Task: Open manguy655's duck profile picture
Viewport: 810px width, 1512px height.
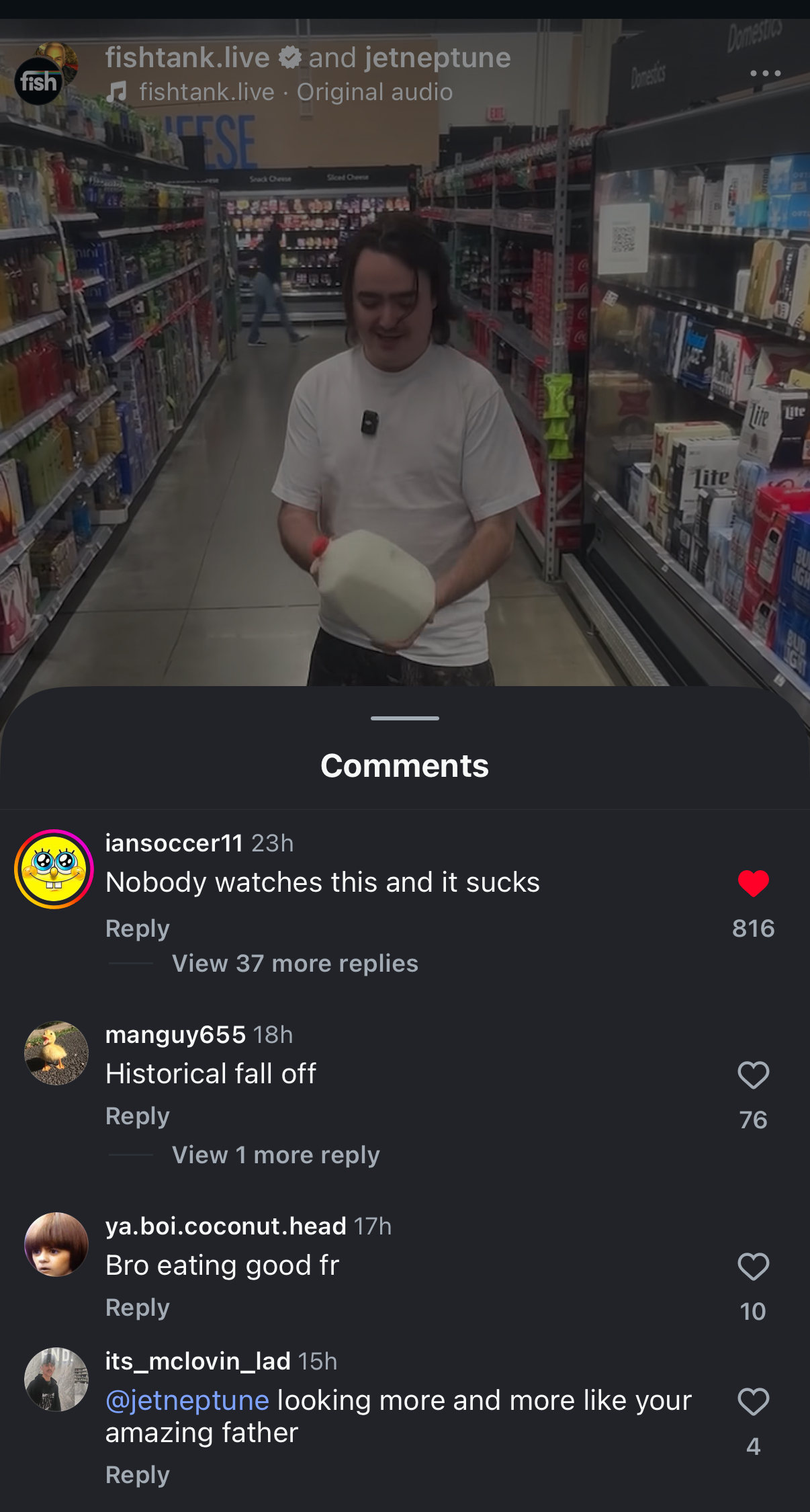Action: coord(56,1053)
